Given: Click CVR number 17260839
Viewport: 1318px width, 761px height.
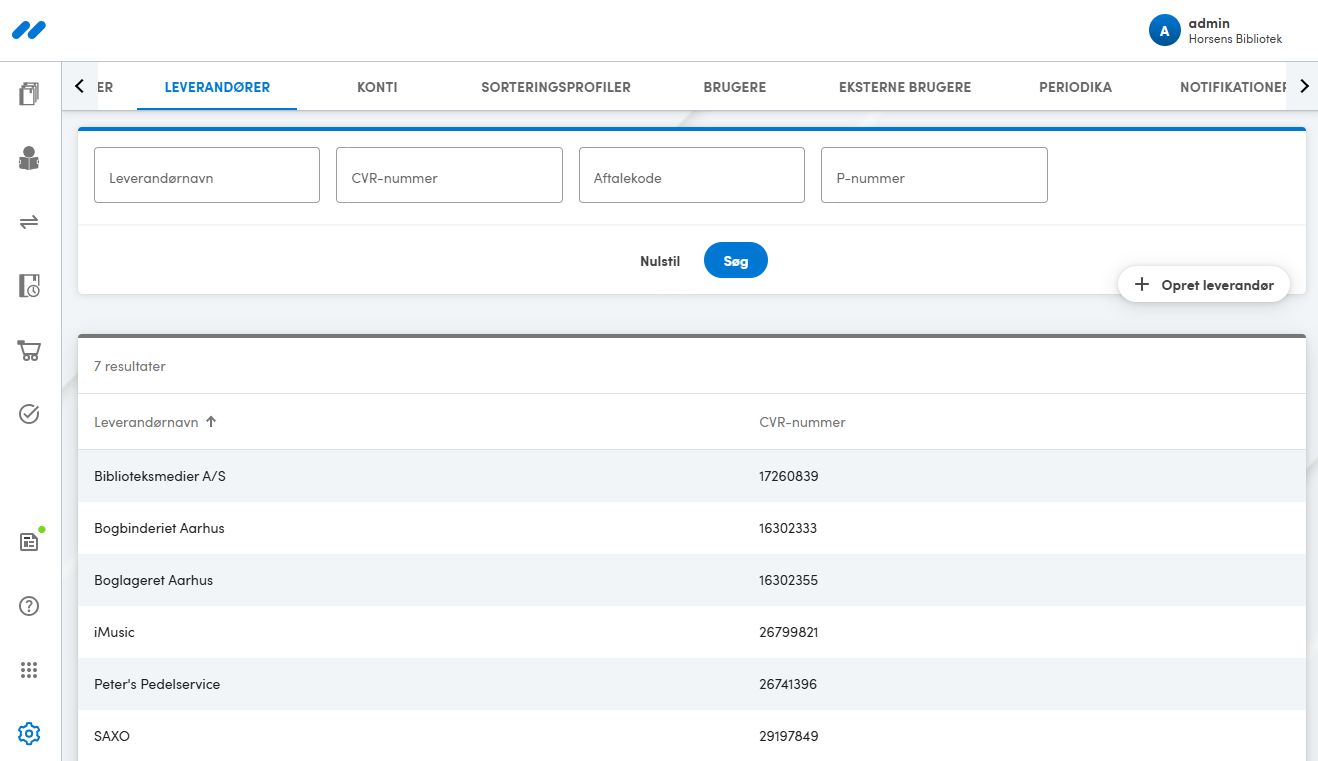Looking at the screenshot, I should click(x=789, y=476).
